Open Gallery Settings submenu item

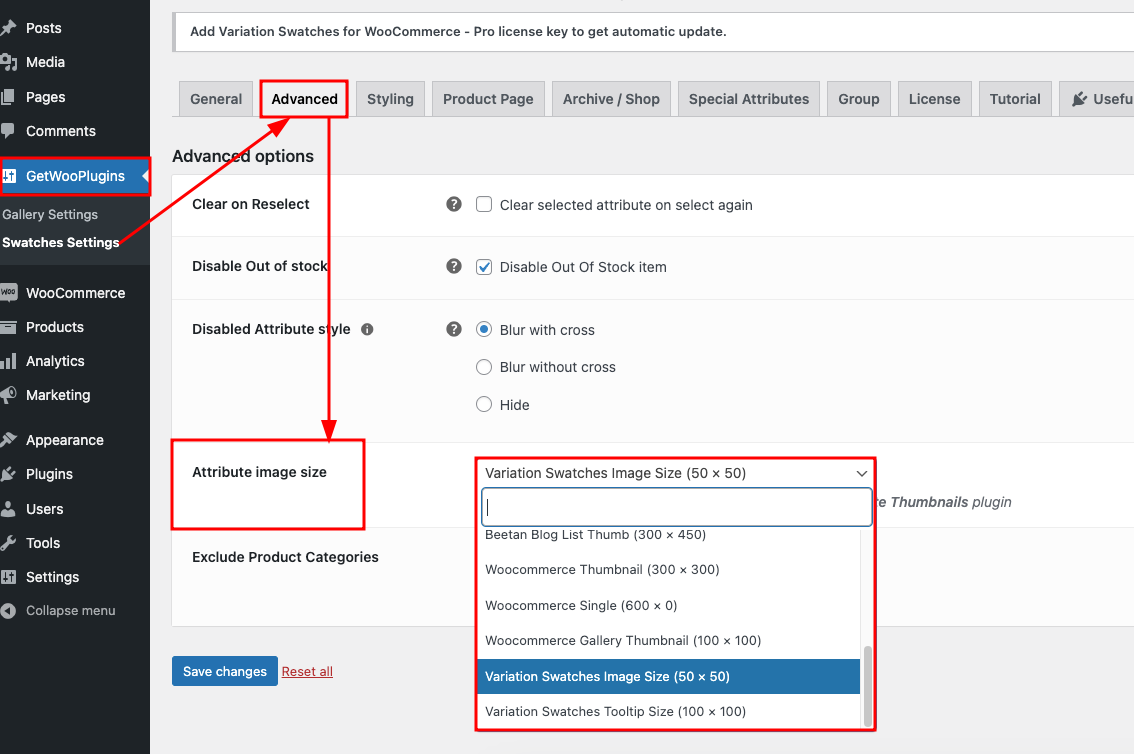click(50, 215)
